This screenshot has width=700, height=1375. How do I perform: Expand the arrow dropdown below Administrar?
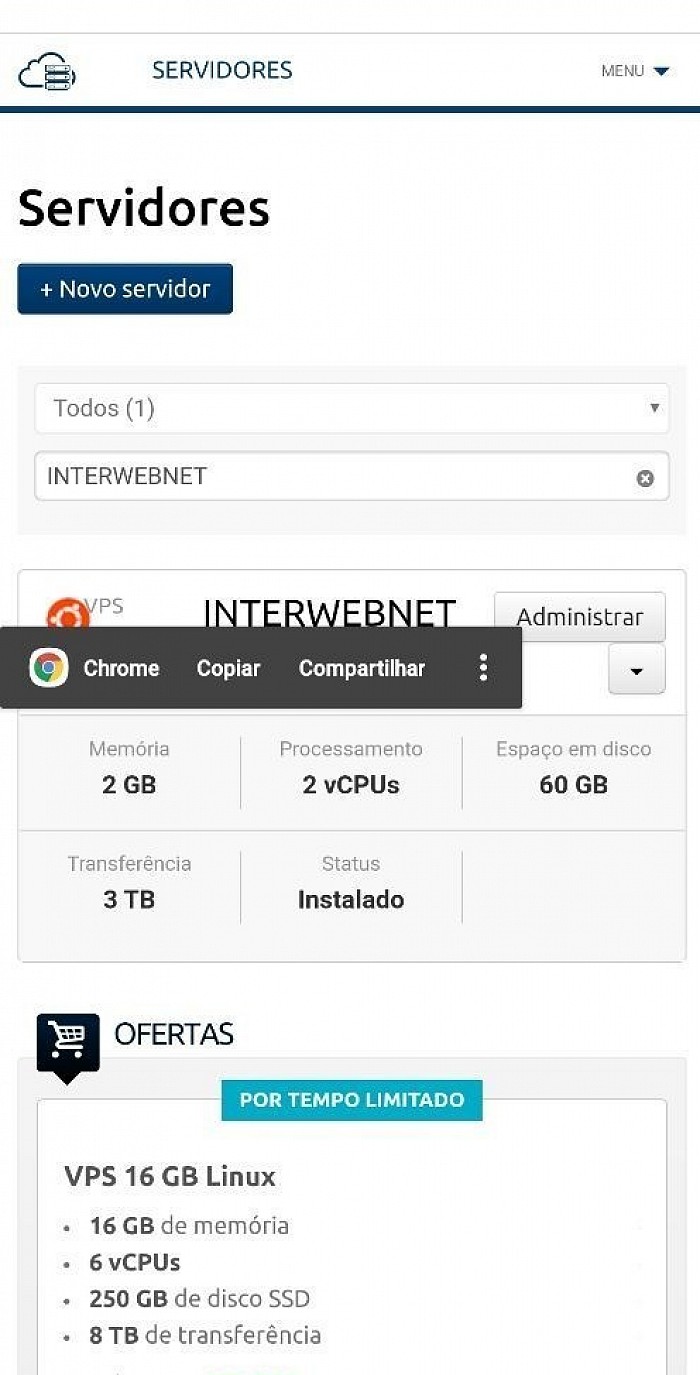click(x=637, y=670)
